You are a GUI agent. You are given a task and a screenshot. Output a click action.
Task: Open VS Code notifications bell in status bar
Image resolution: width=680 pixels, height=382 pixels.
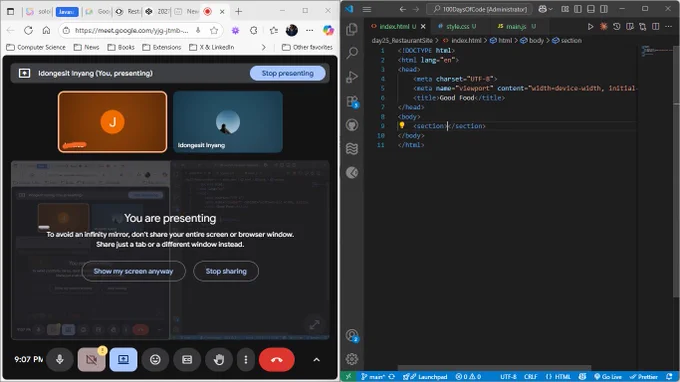tap(669, 377)
